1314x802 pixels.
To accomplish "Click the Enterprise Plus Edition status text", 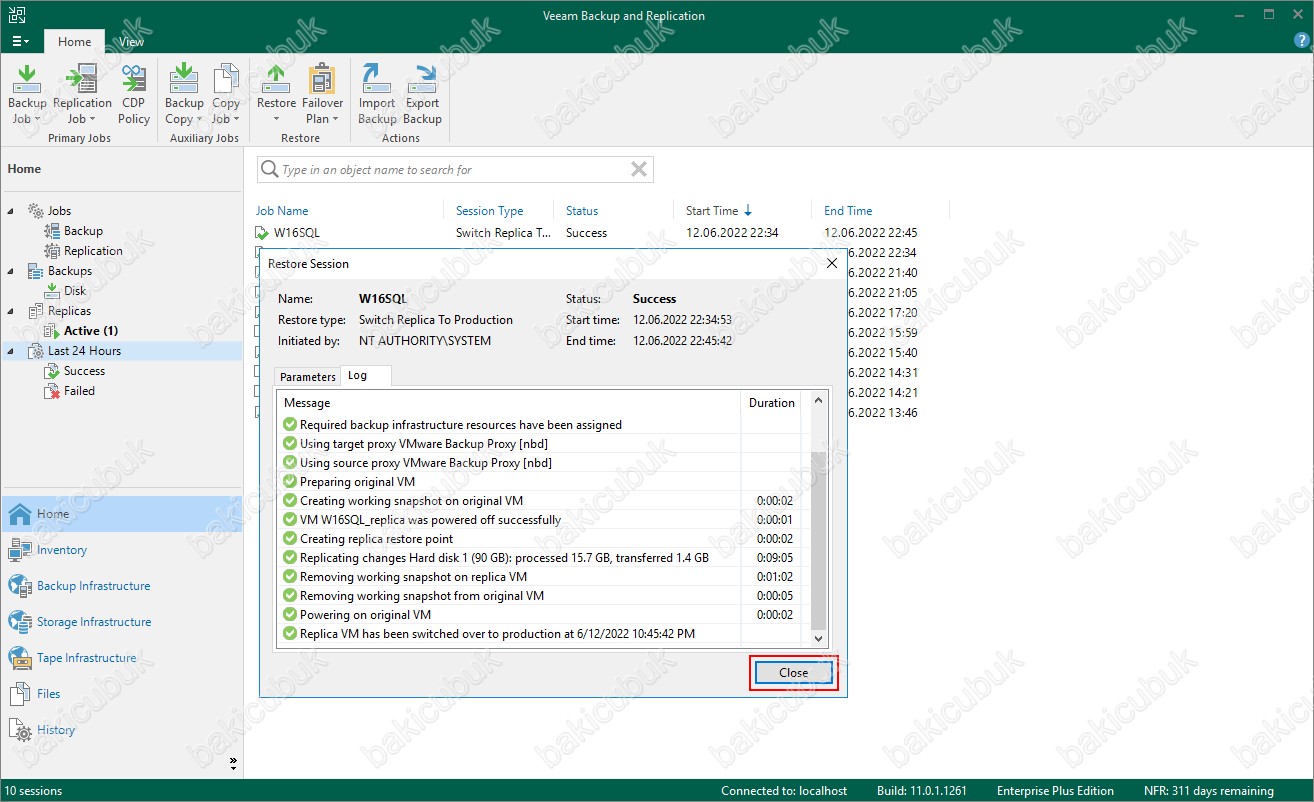I will tap(1055, 791).
